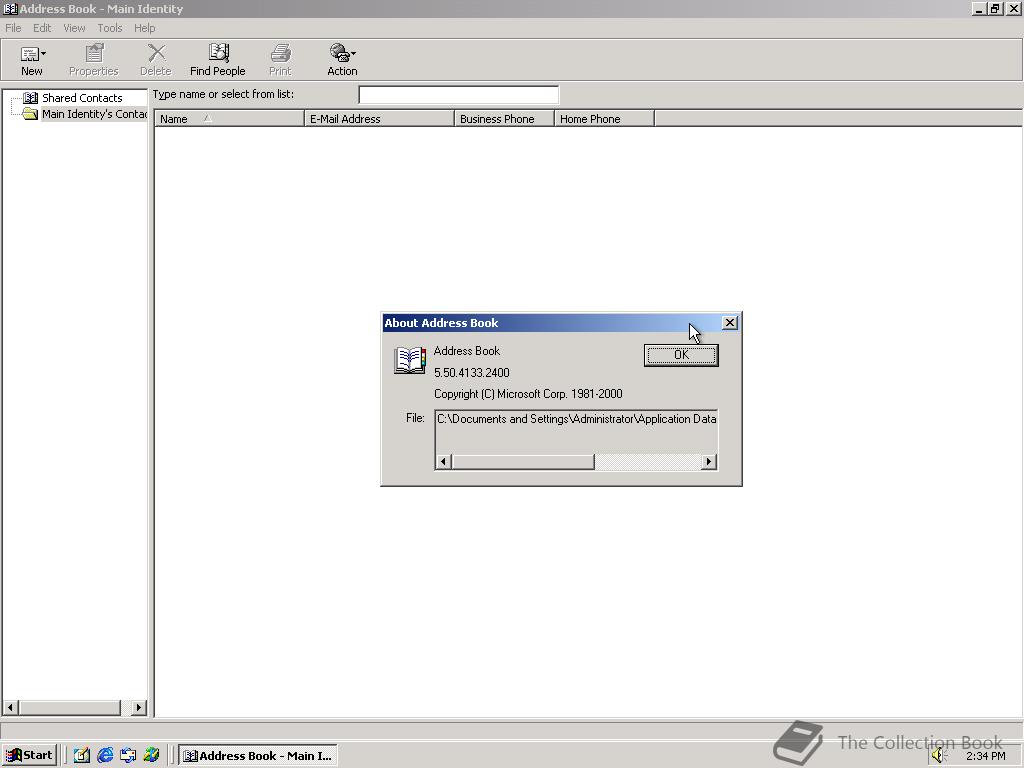Sort by Home Phone column header
The width and height of the screenshot is (1024, 768).
[604, 119]
